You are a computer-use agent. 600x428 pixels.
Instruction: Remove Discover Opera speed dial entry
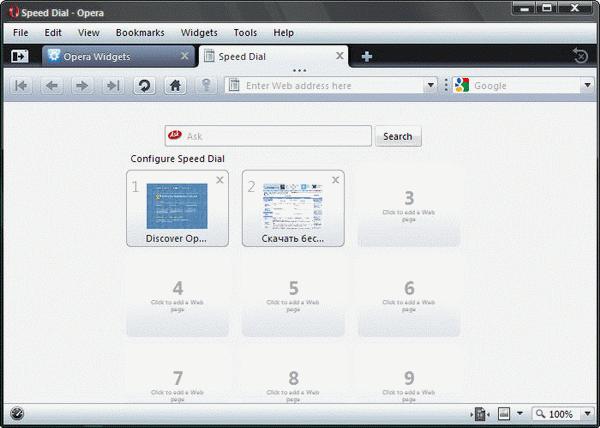[220, 180]
